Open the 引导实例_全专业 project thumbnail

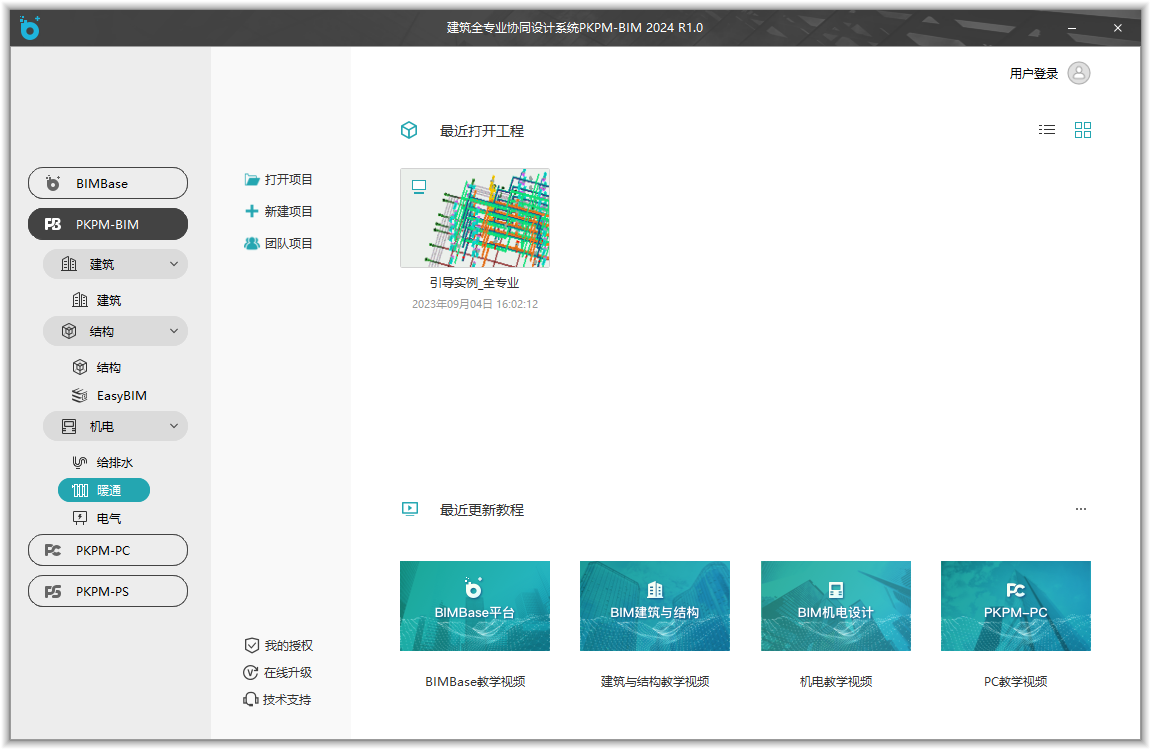475,218
